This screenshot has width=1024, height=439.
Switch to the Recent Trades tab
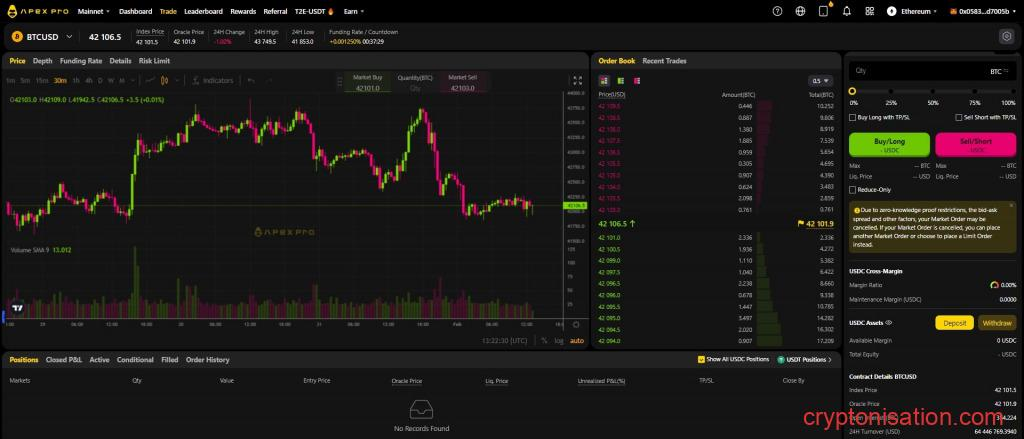664,61
